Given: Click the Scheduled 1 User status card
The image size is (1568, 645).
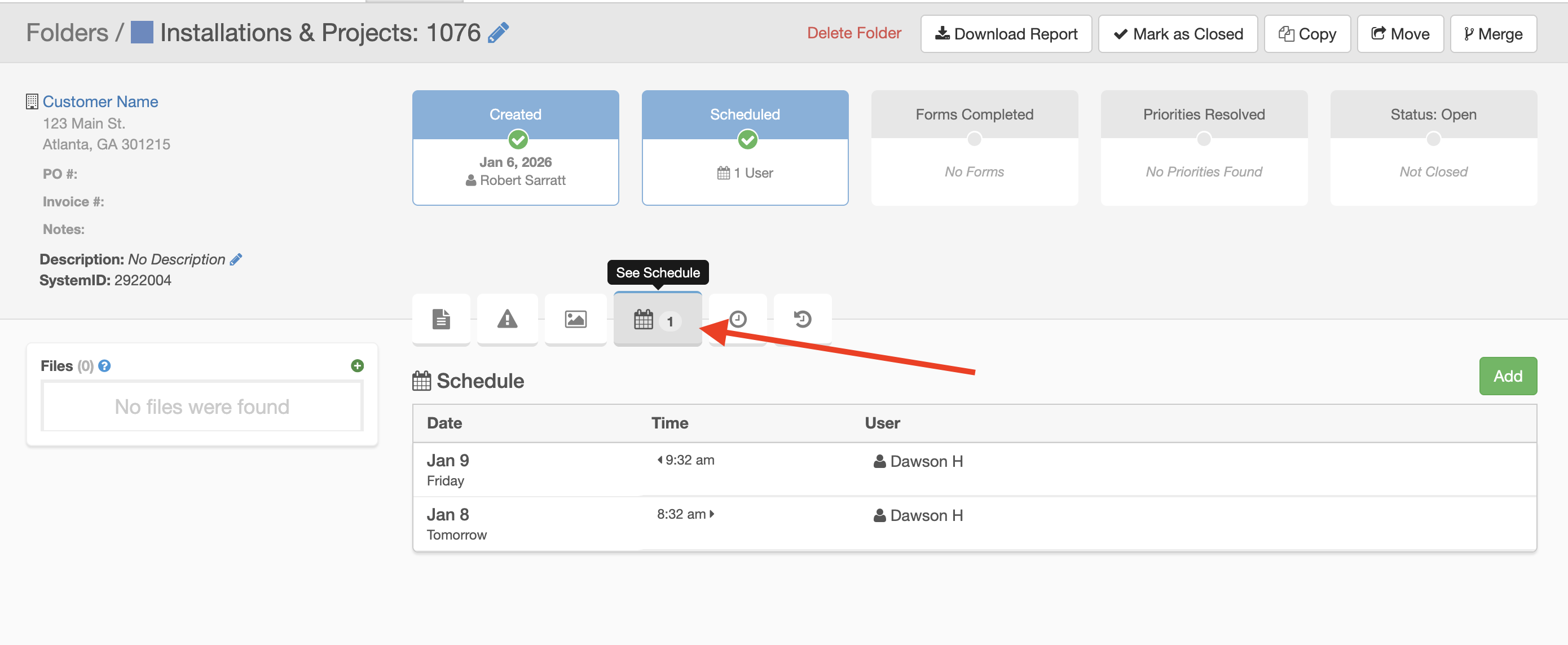Looking at the screenshot, I should click(x=745, y=148).
